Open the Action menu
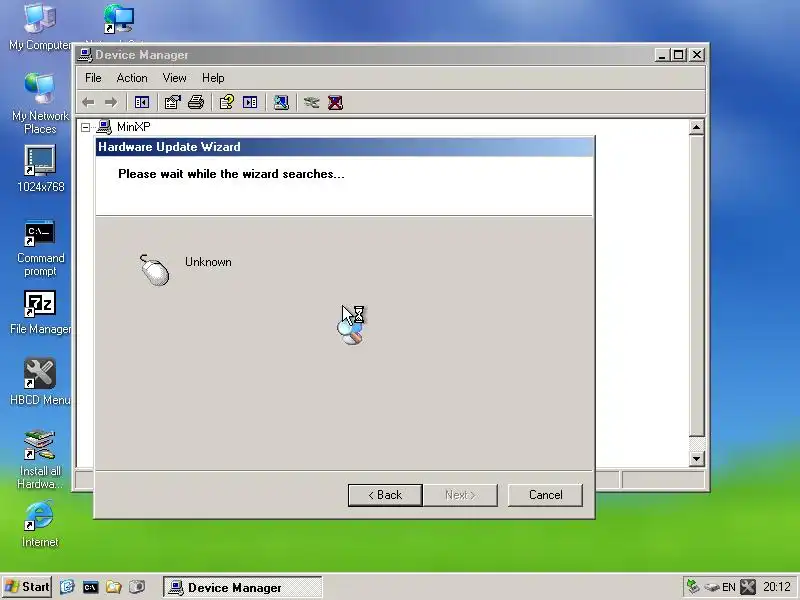The height and width of the screenshot is (600, 800). pyautogui.click(x=132, y=78)
